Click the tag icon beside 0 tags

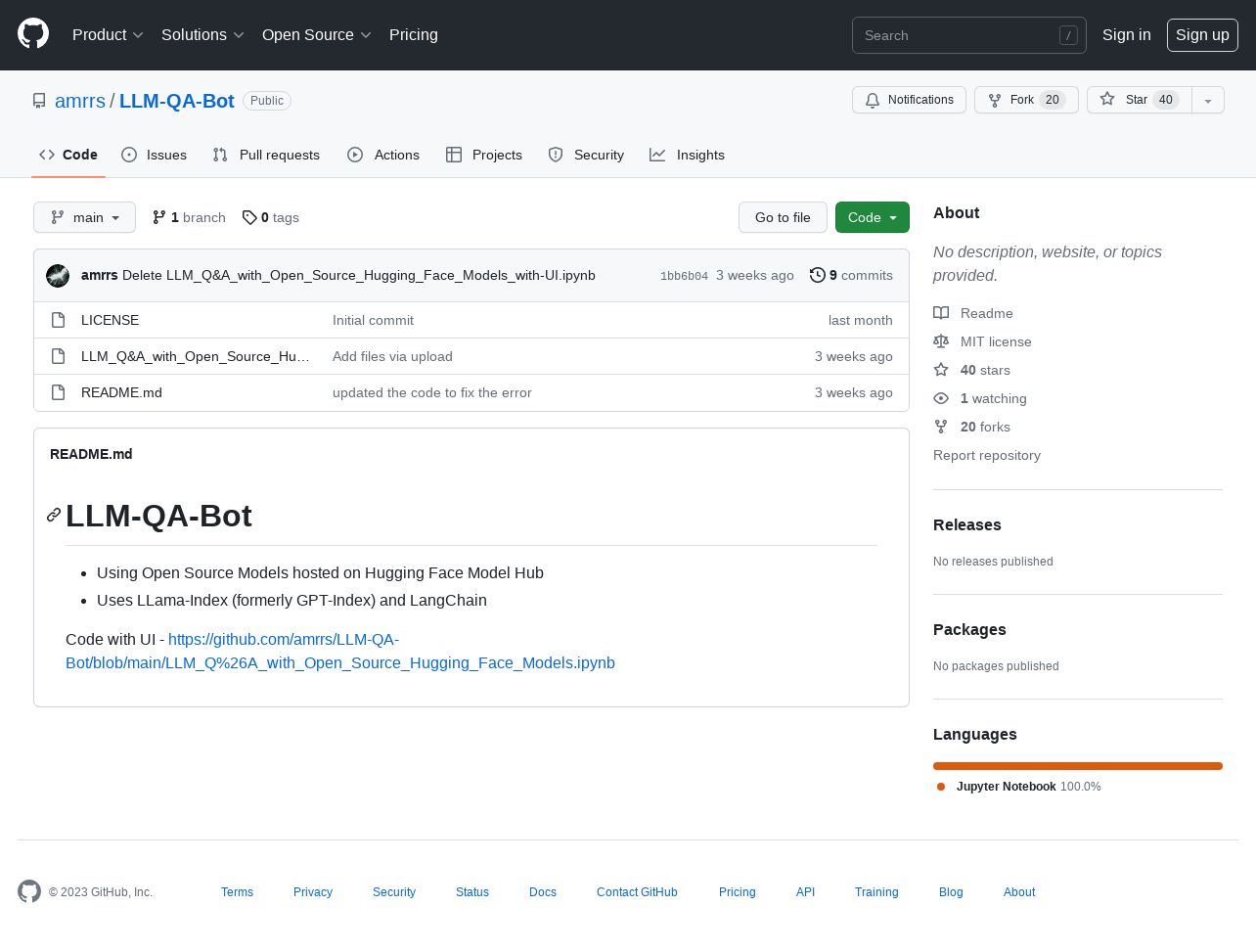click(x=249, y=217)
